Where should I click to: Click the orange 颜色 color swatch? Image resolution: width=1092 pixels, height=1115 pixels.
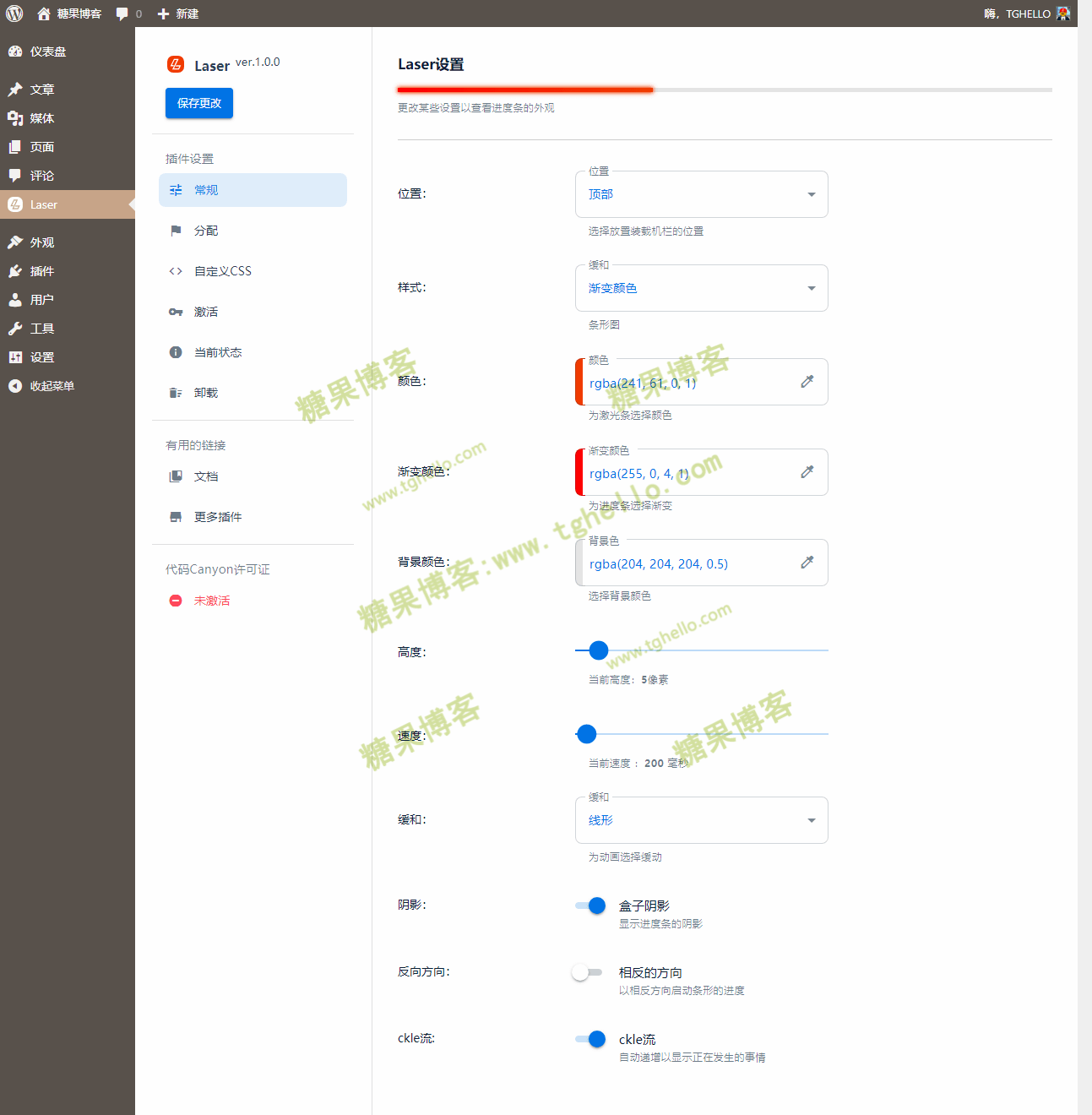tap(579, 382)
